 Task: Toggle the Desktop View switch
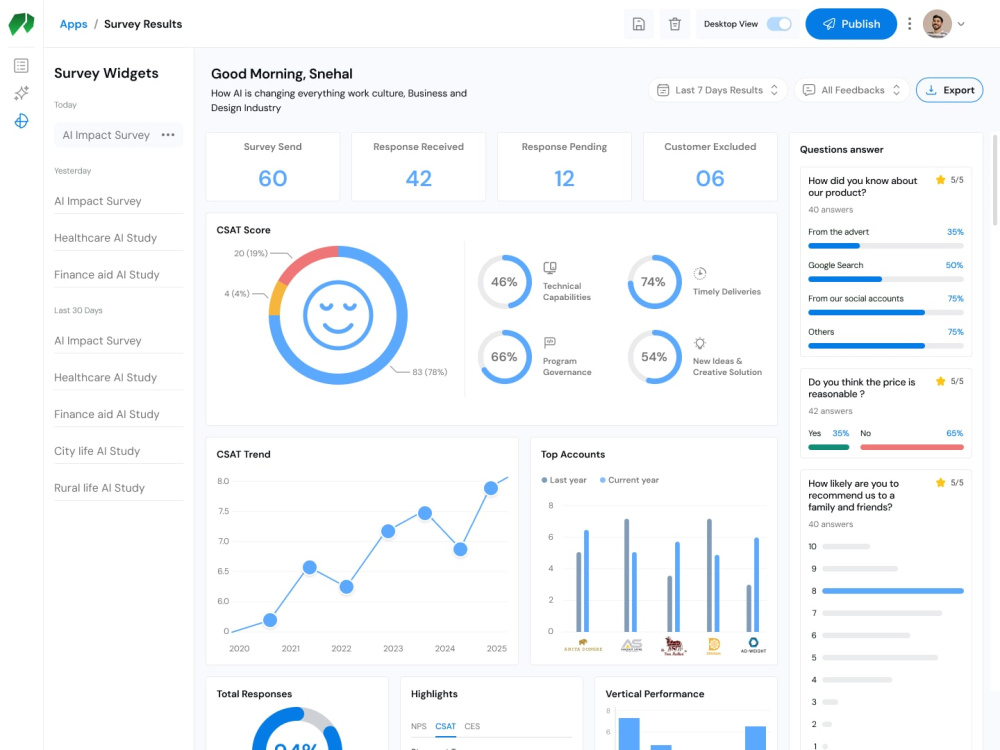[779, 24]
